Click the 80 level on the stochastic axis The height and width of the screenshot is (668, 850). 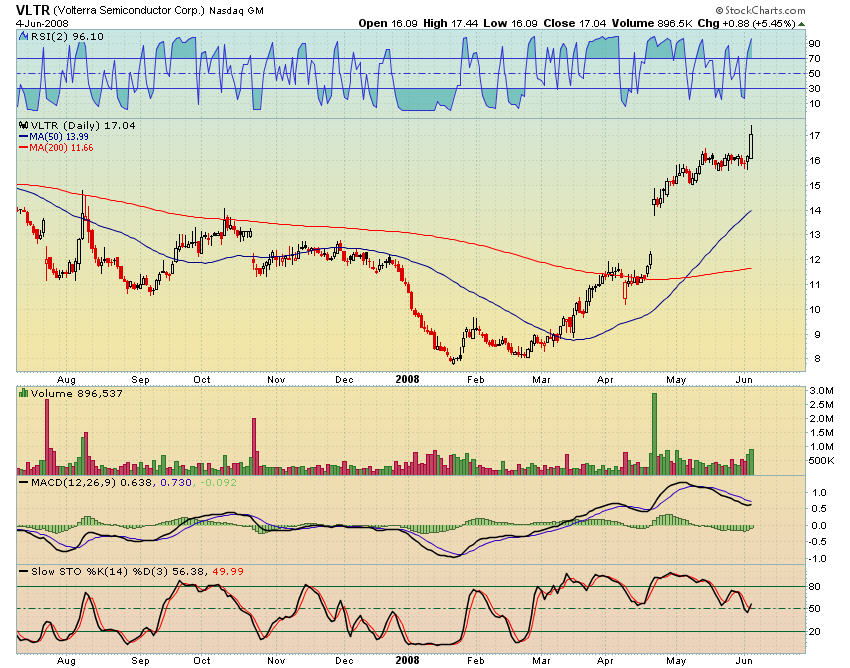pos(814,587)
